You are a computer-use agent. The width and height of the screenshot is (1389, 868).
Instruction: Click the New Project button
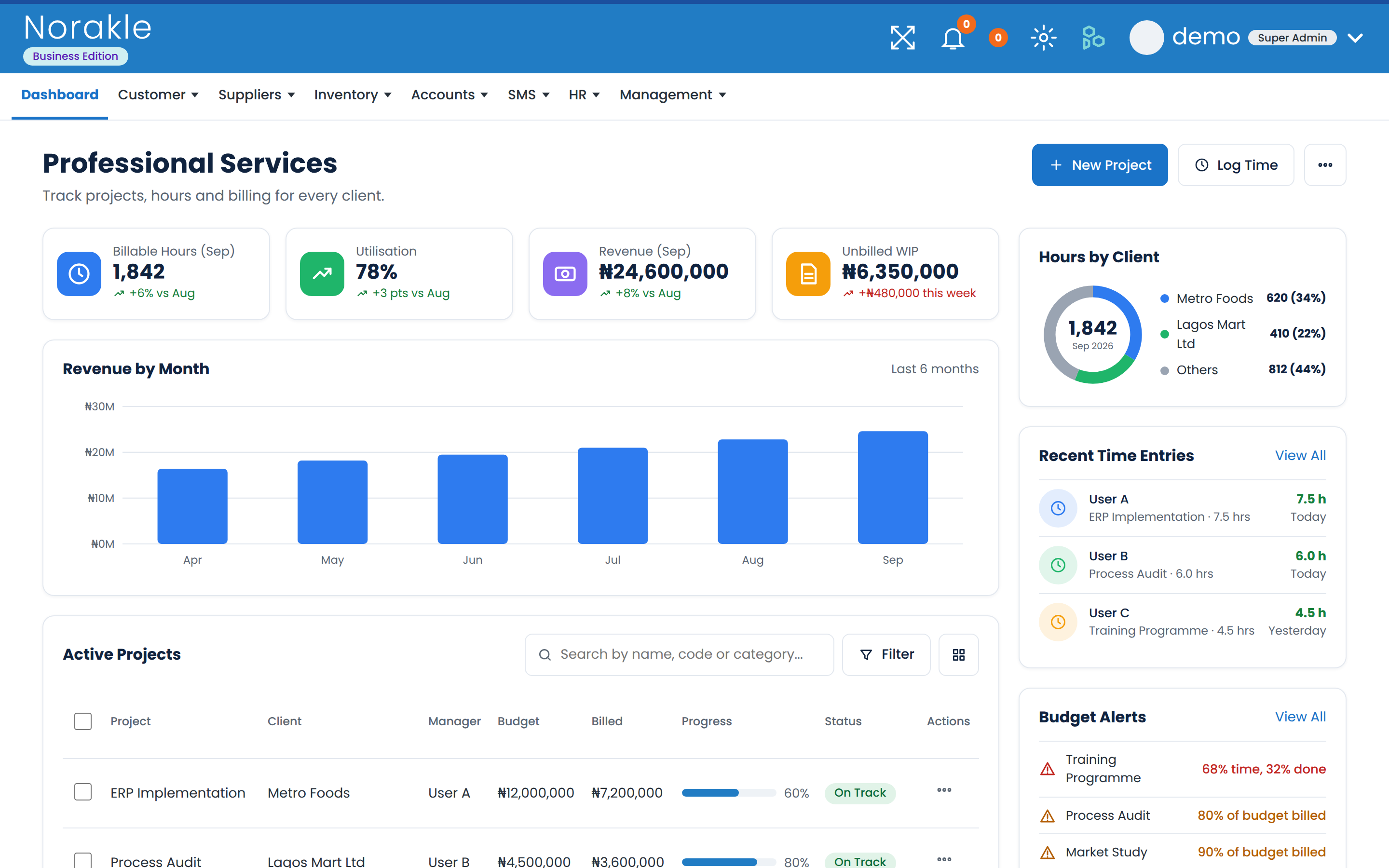[x=1100, y=165]
